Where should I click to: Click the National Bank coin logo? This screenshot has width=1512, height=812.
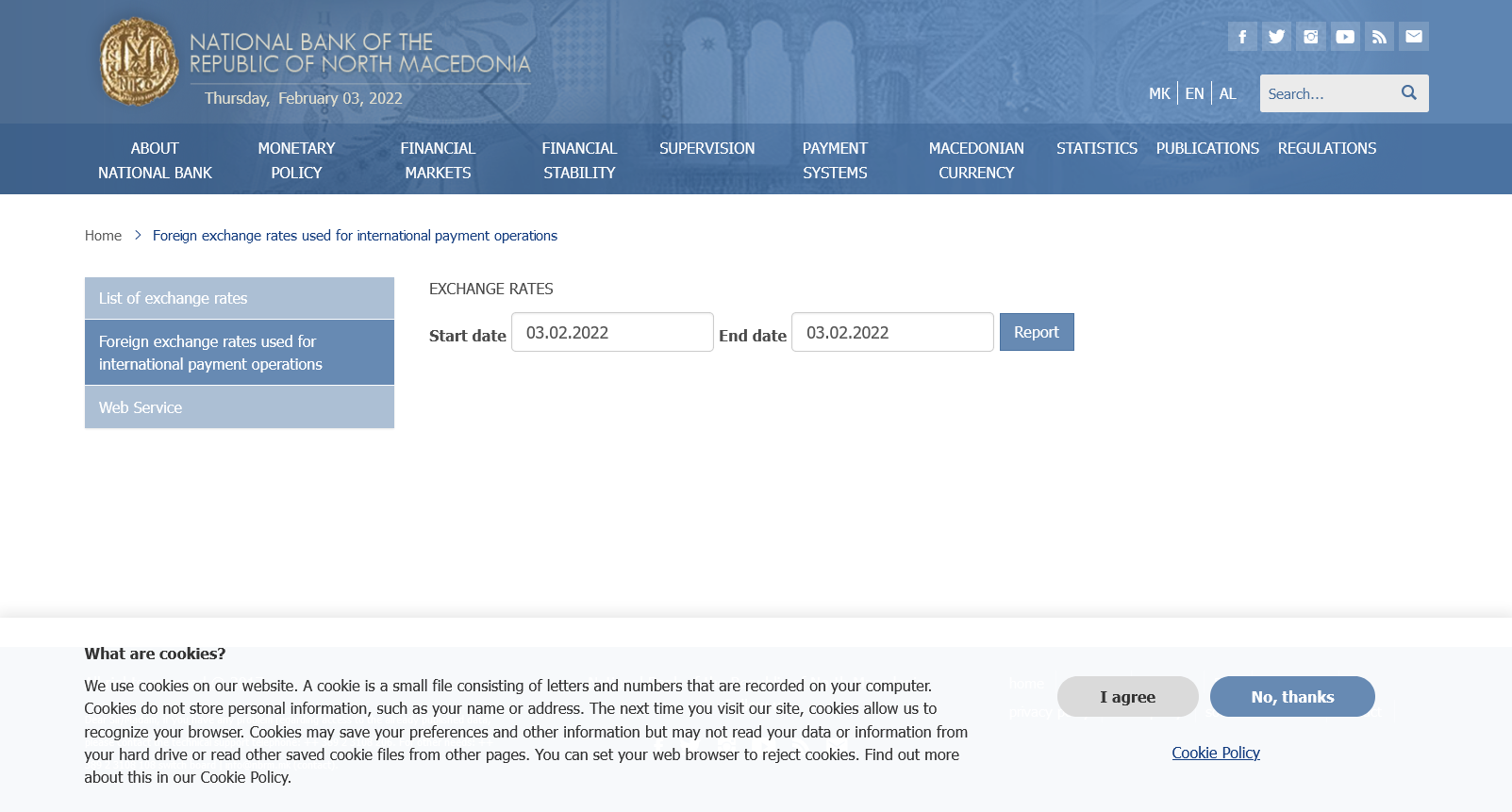[x=139, y=61]
